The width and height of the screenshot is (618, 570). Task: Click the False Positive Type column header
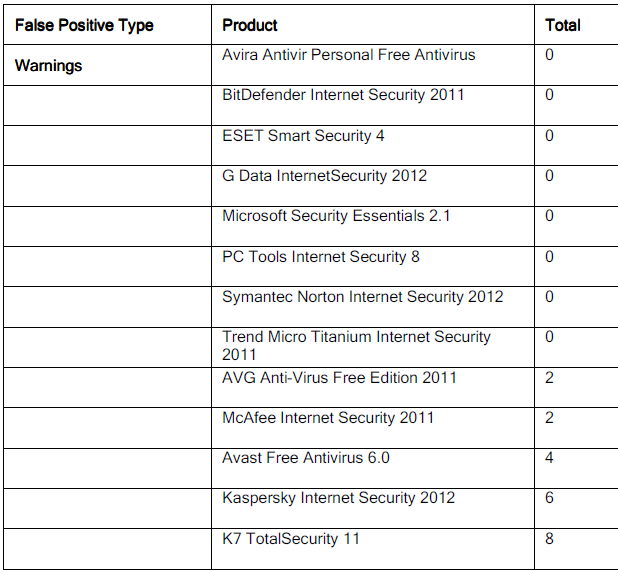84,26
